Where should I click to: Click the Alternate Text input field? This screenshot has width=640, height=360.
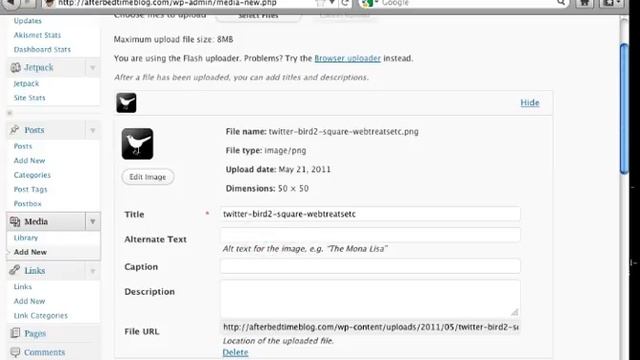pyautogui.click(x=370, y=235)
